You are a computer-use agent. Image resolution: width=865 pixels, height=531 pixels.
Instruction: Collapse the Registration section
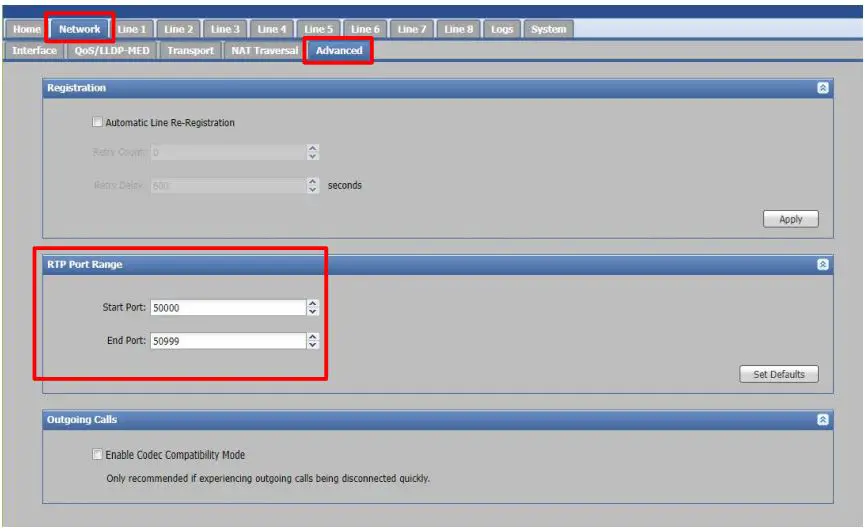click(x=823, y=88)
